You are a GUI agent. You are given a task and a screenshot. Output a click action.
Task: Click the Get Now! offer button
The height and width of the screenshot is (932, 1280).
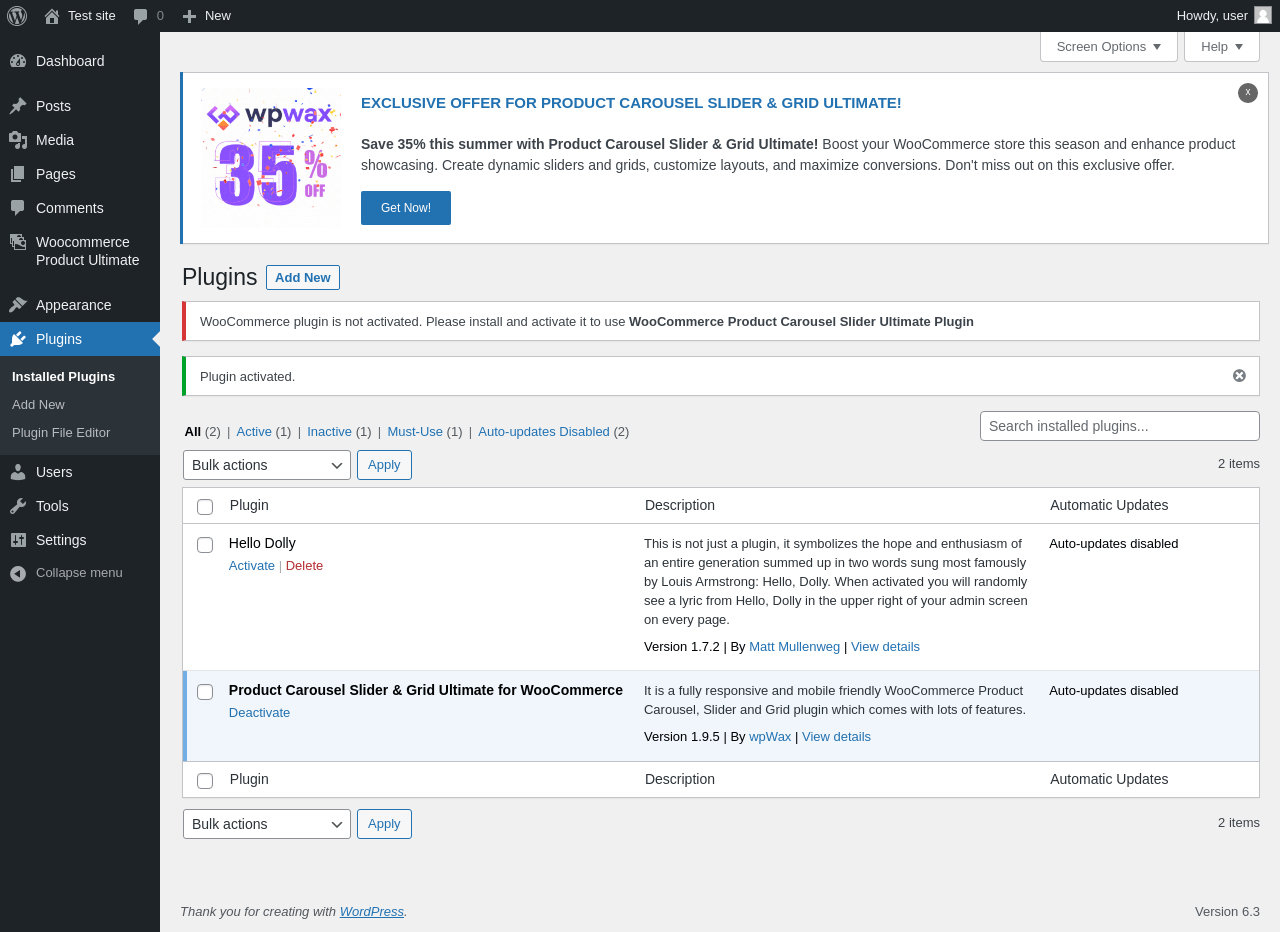click(406, 208)
